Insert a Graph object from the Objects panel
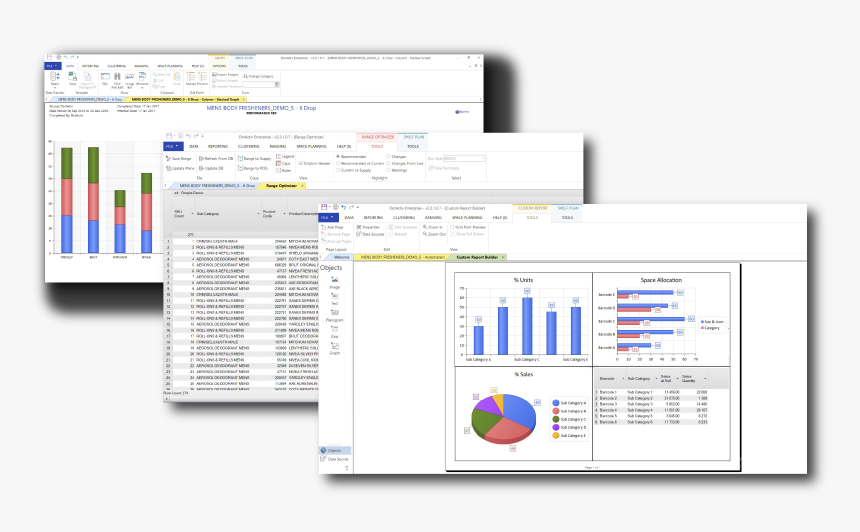The height and width of the screenshot is (532, 860). coord(335,348)
